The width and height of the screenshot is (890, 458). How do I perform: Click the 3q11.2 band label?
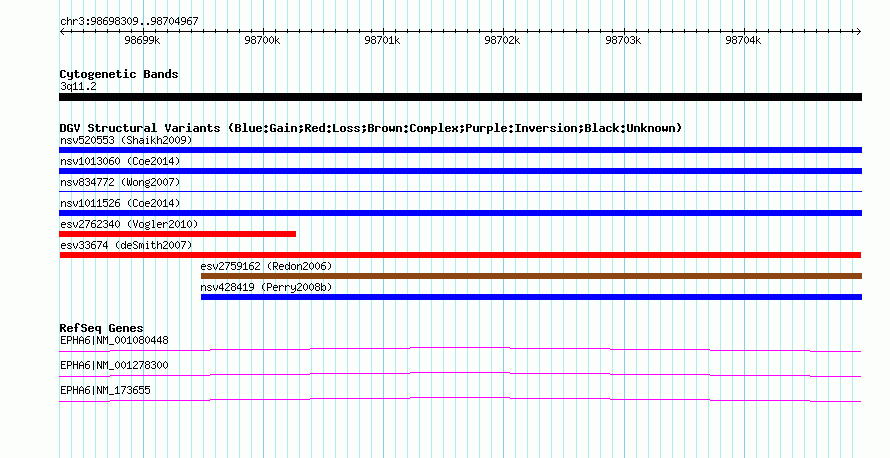pyautogui.click(x=78, y=86)
